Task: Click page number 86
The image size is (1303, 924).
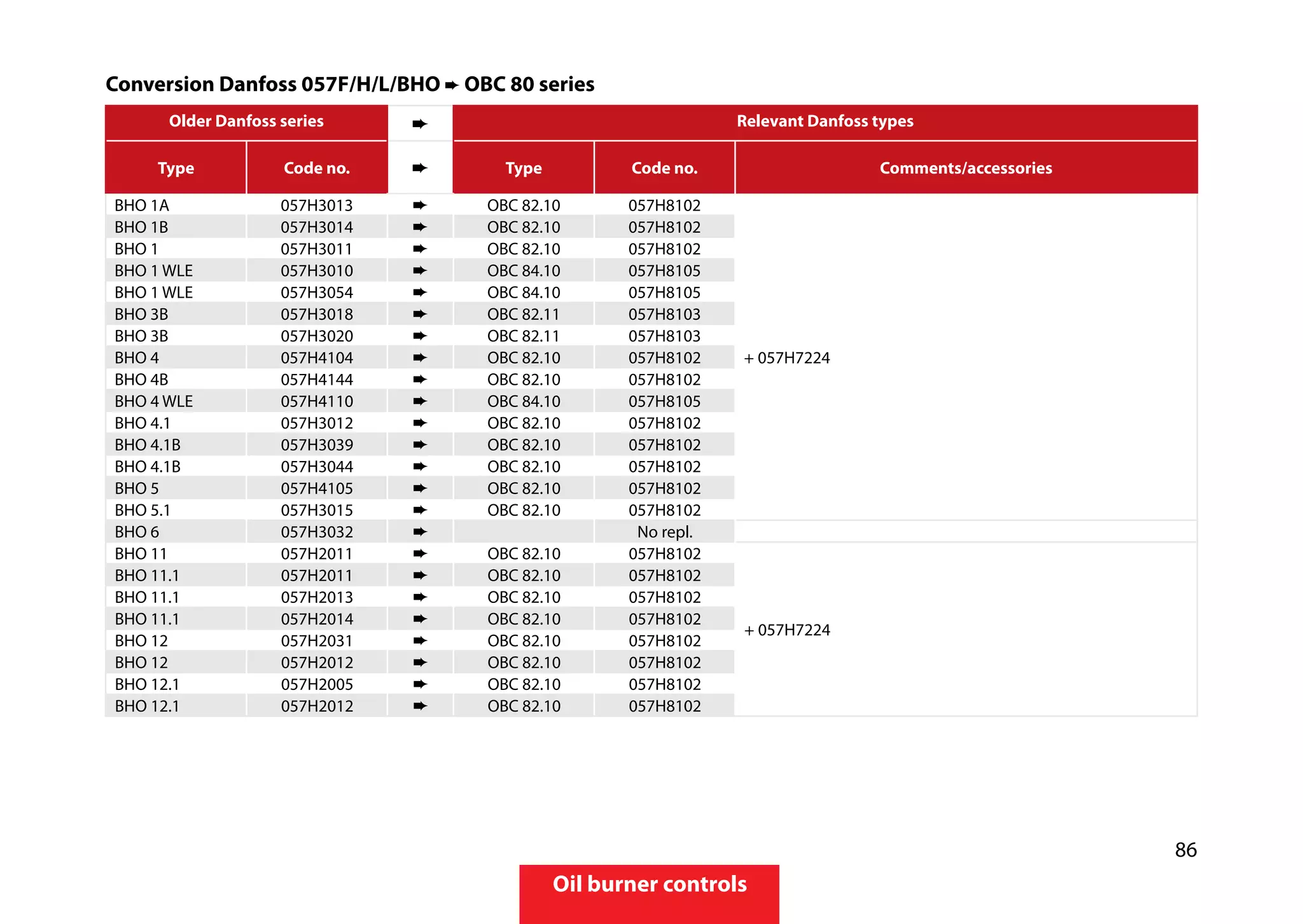Action: pyautogui.click(x=1186, y=850)
